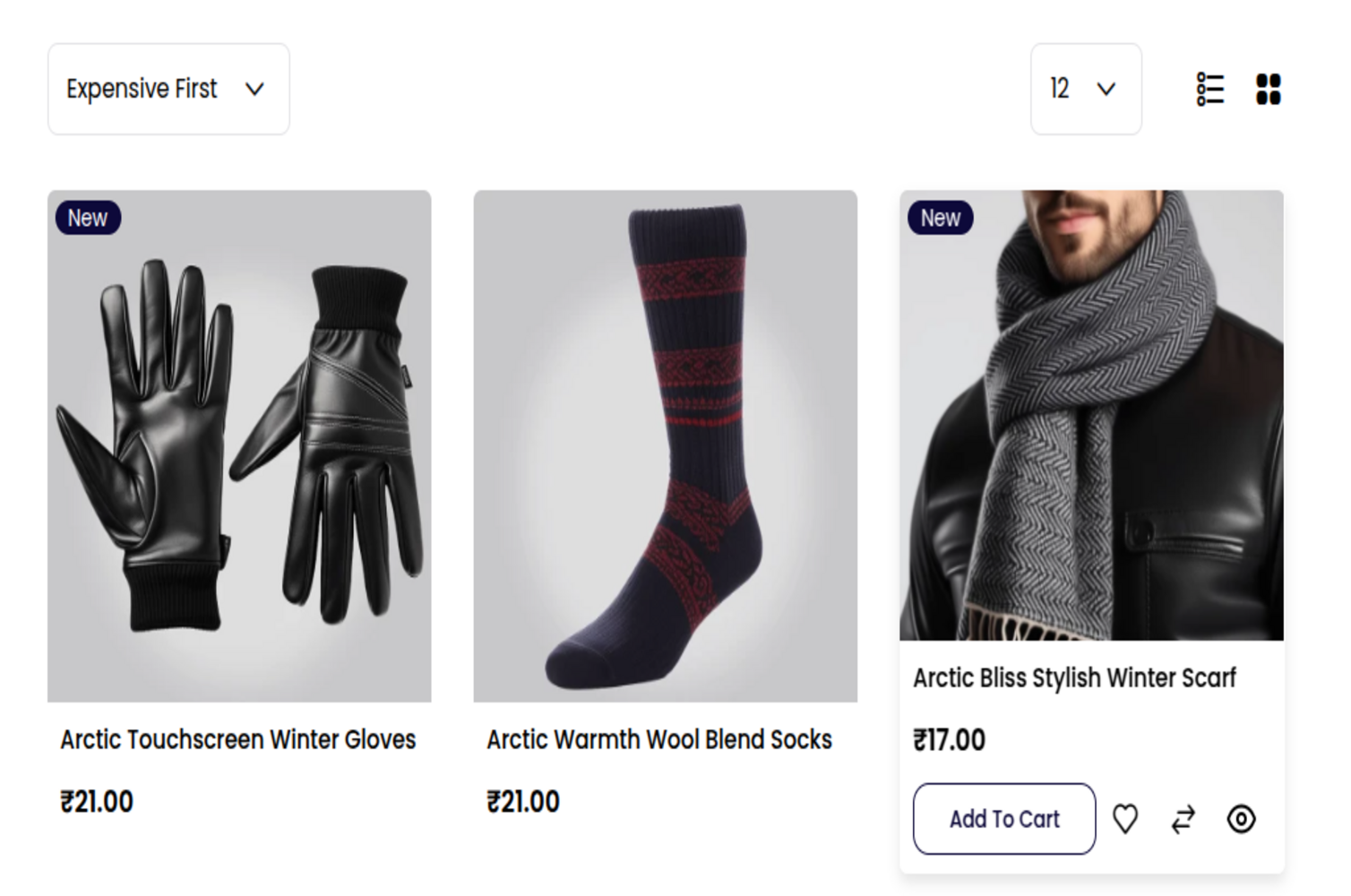
Task: Click the ₹17.00 scarf price
Action: (949, 740)
